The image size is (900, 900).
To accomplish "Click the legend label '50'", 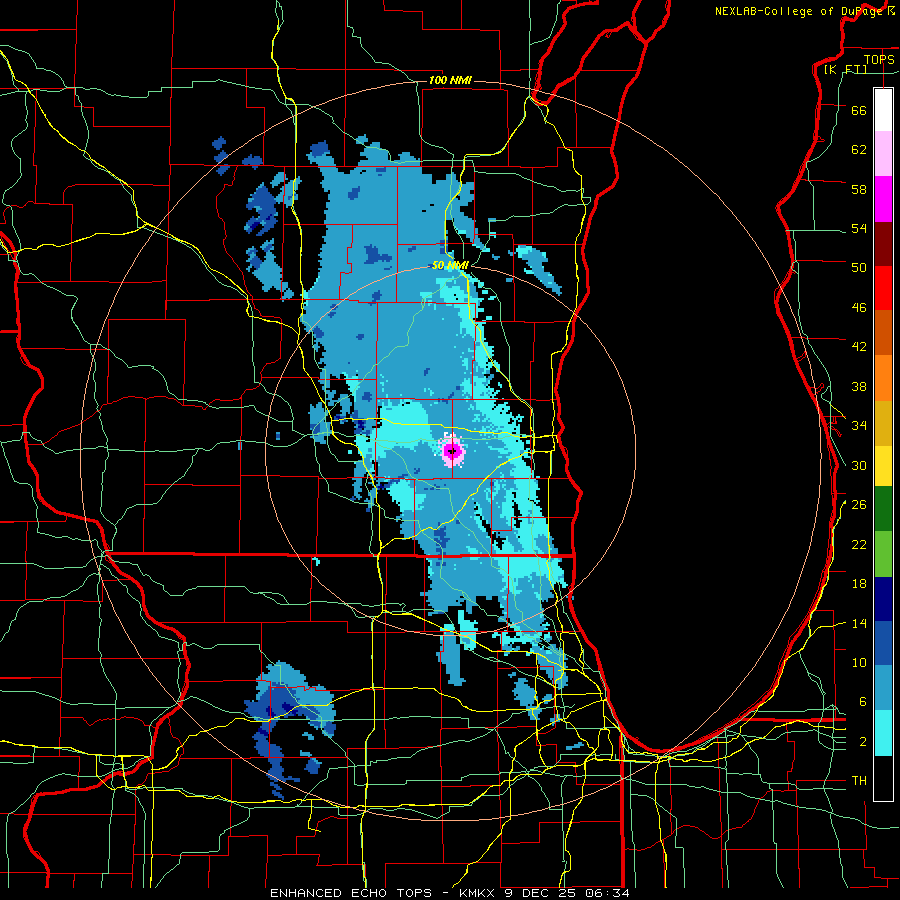I will coord(859,268).
